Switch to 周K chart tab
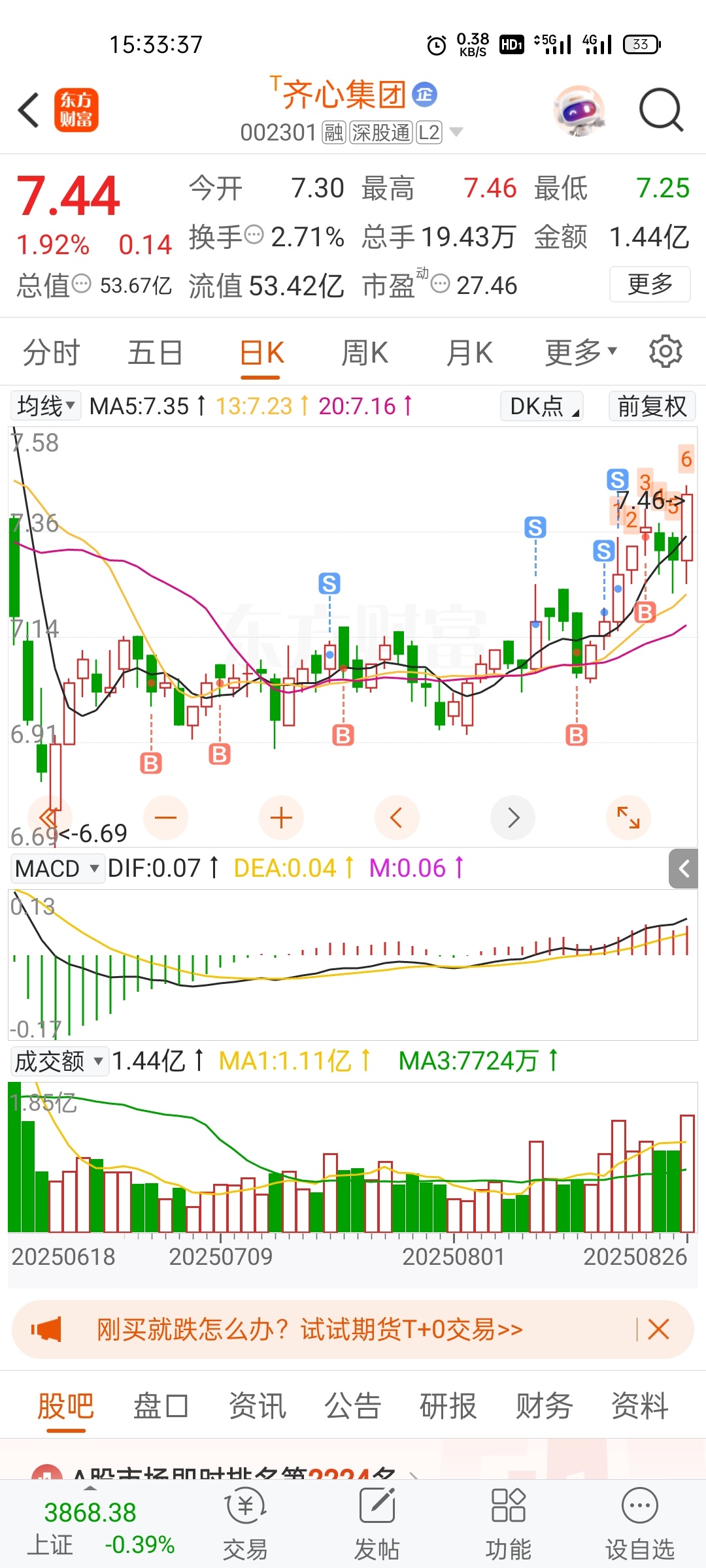This screenshot has width=706, height=1568. click(365, 353)
